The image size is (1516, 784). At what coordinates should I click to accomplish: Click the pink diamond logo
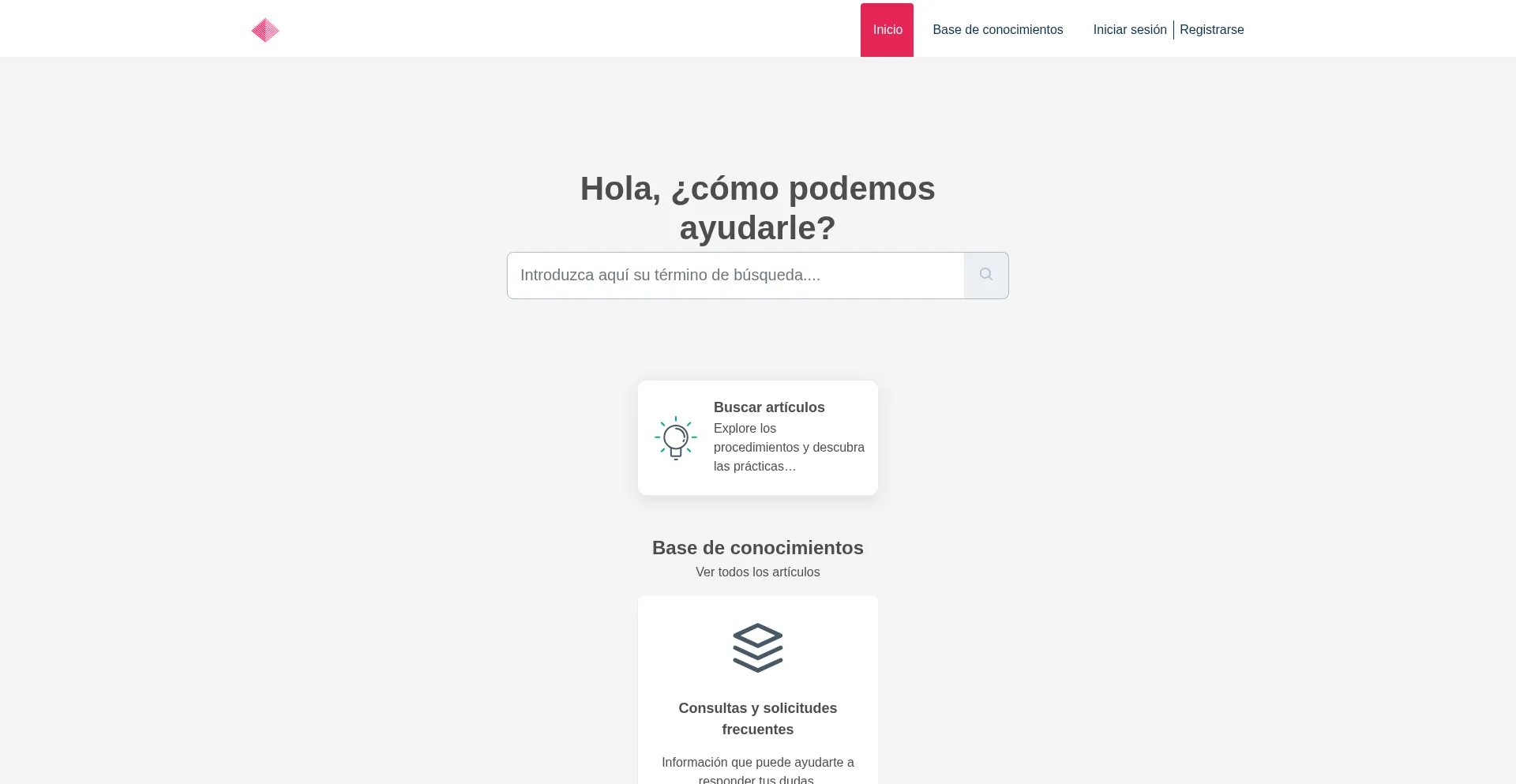[x=265, y=30]
